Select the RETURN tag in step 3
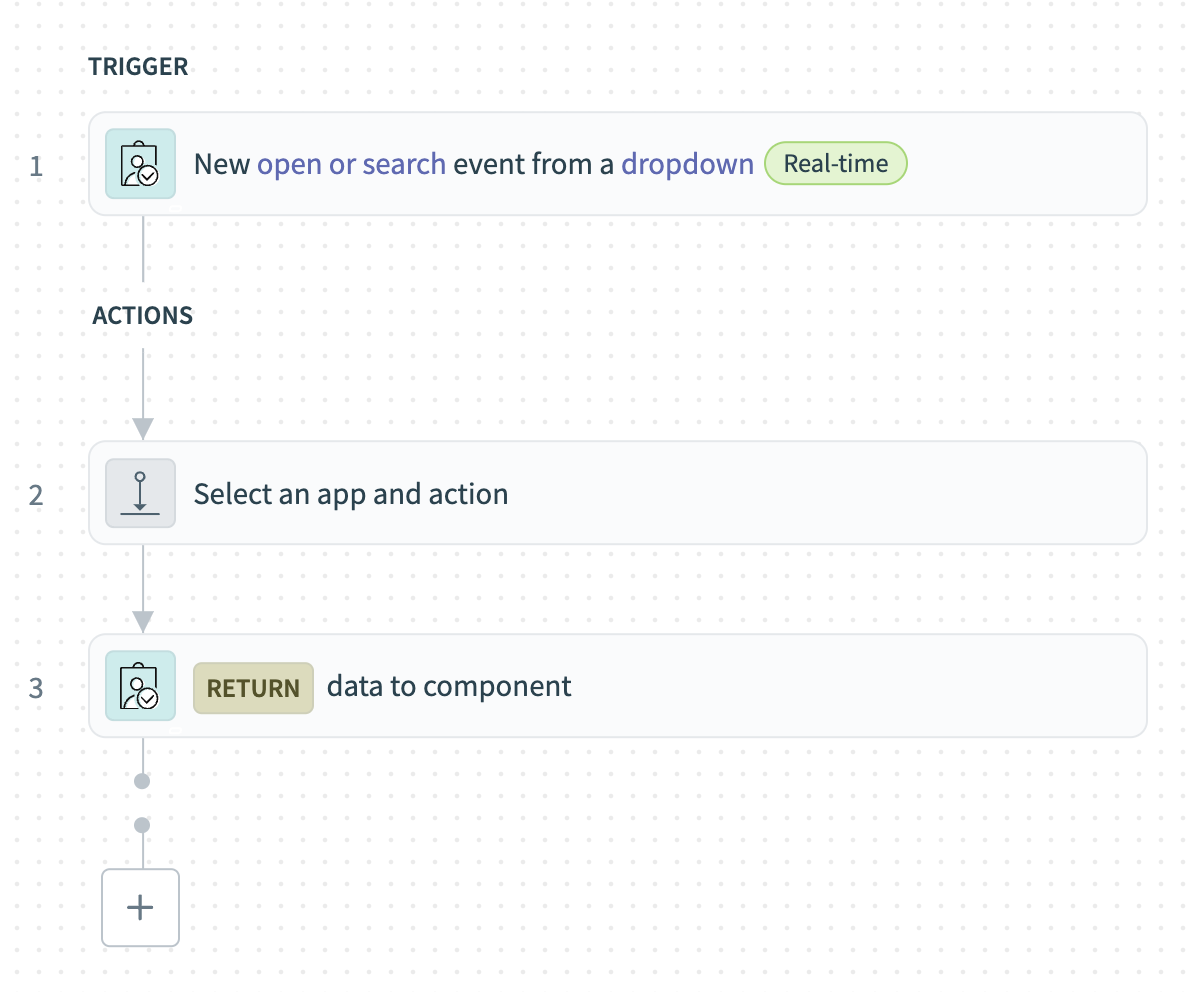The height and width of the screenshot is (992, 1198). pyautogui.click(x=253, y=688)
